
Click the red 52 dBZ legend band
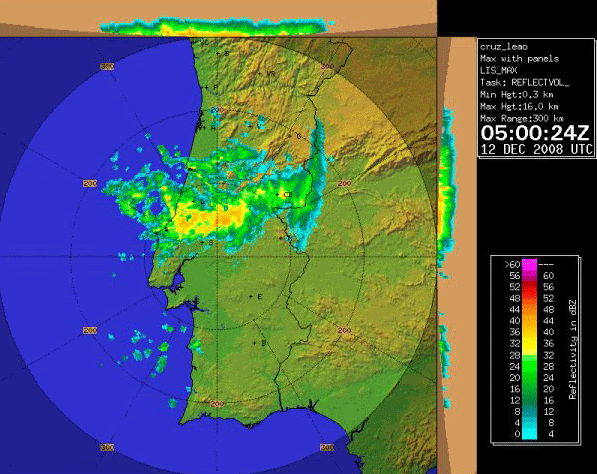[x=529, y=288]
